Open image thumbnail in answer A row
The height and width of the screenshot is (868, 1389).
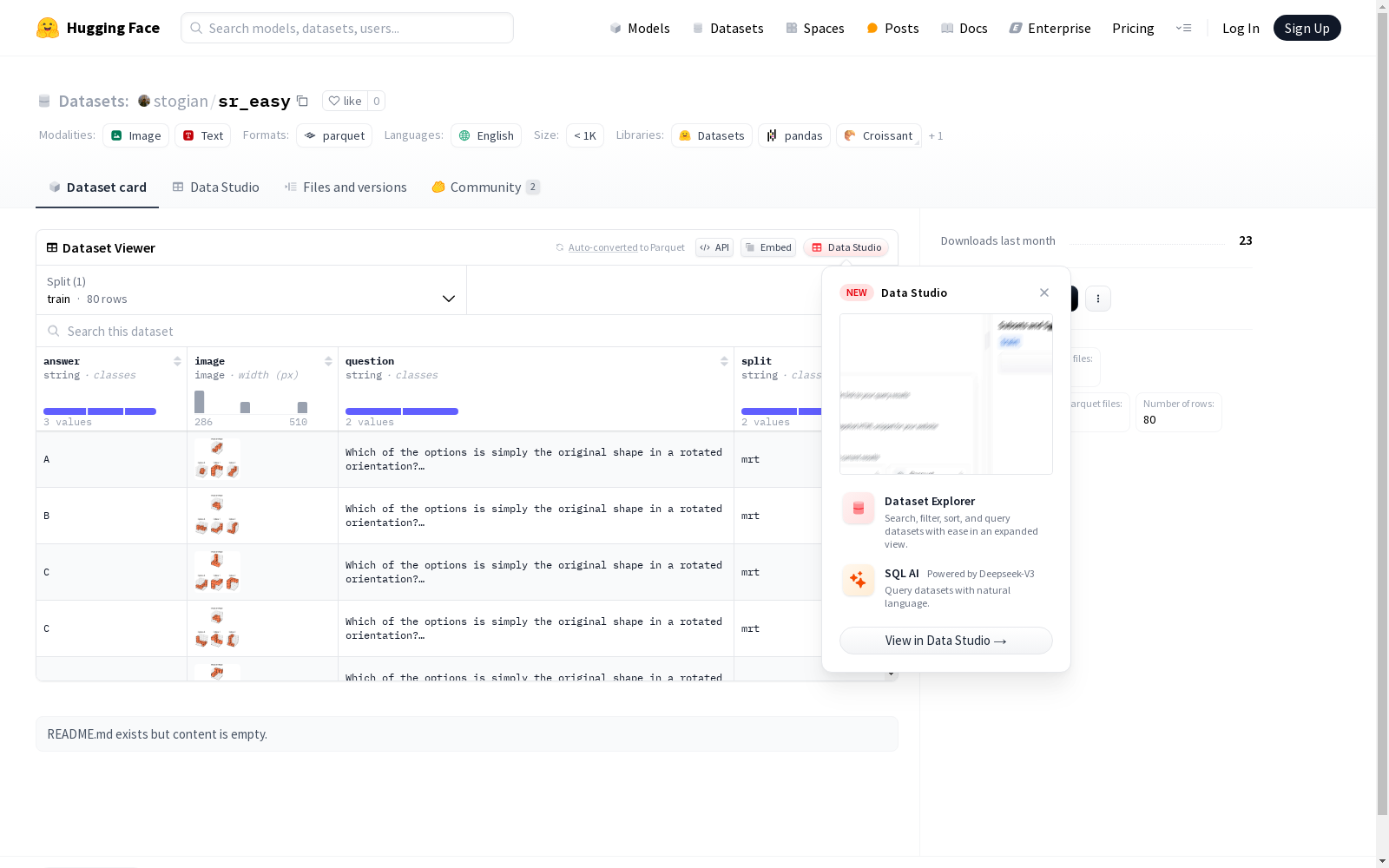coord(217,459)
